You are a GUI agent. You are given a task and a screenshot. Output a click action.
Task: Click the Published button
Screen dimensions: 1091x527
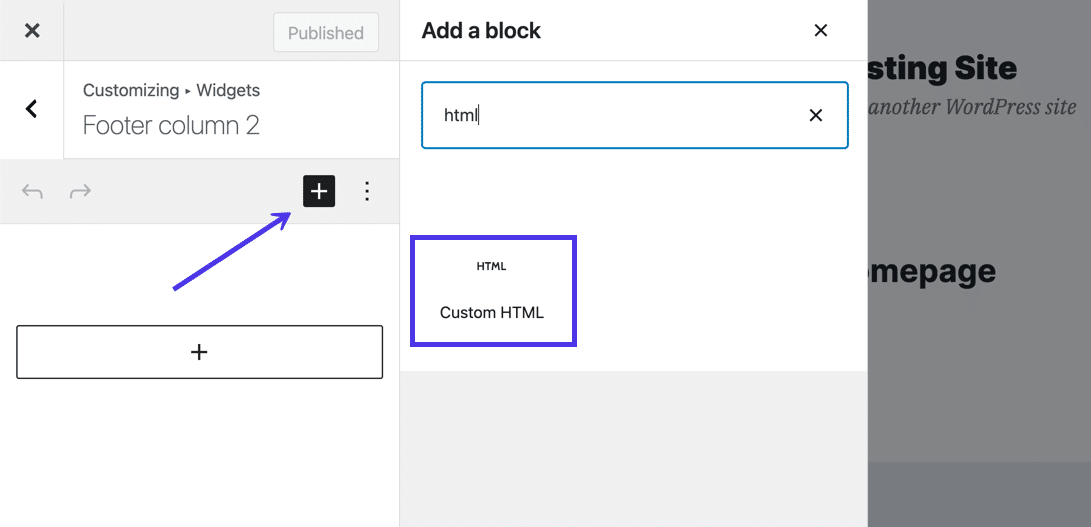pyautogui.click(x=325, y=33)
